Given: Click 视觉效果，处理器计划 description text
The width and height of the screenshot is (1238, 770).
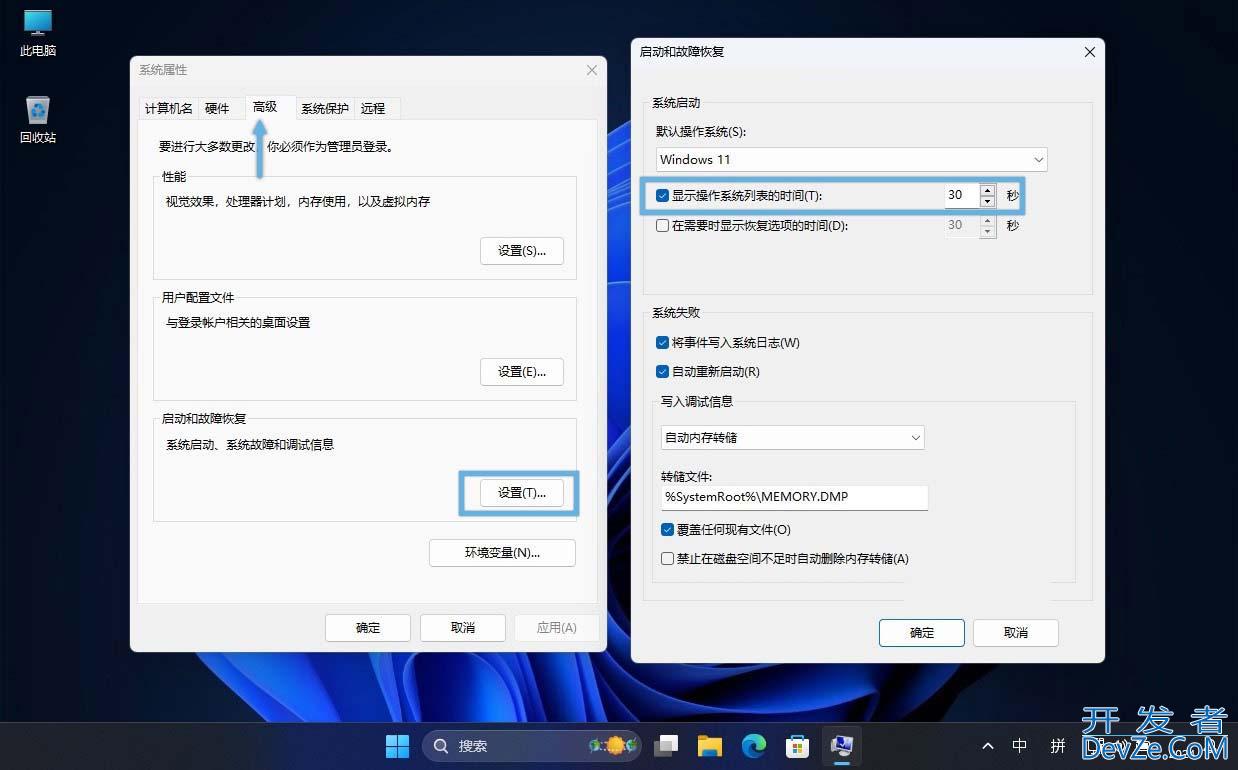Looking at the screenshot, I should (x=298, y=201).
